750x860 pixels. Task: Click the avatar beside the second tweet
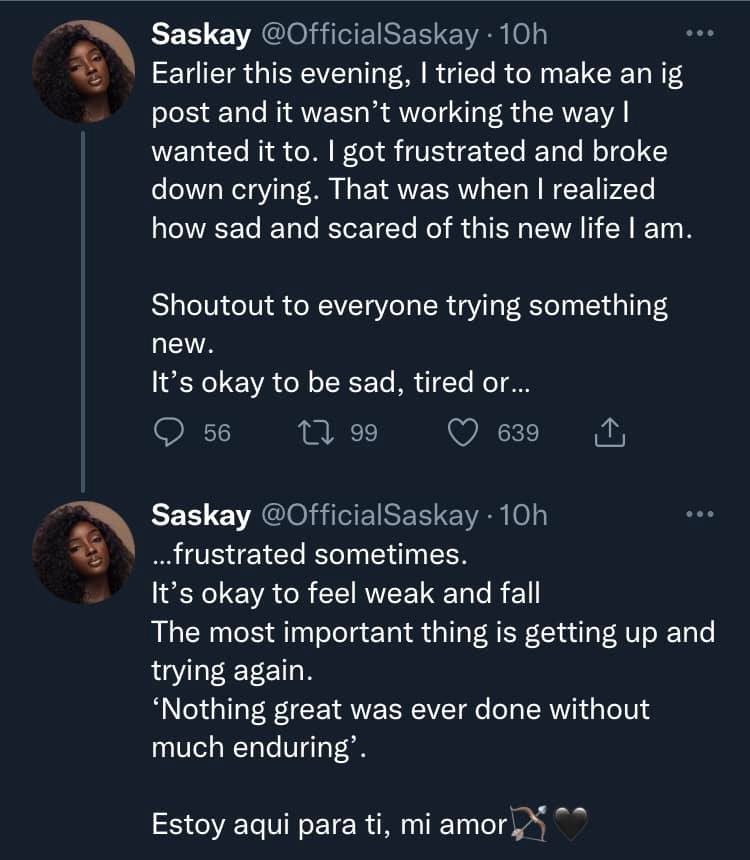pos(84,551)
